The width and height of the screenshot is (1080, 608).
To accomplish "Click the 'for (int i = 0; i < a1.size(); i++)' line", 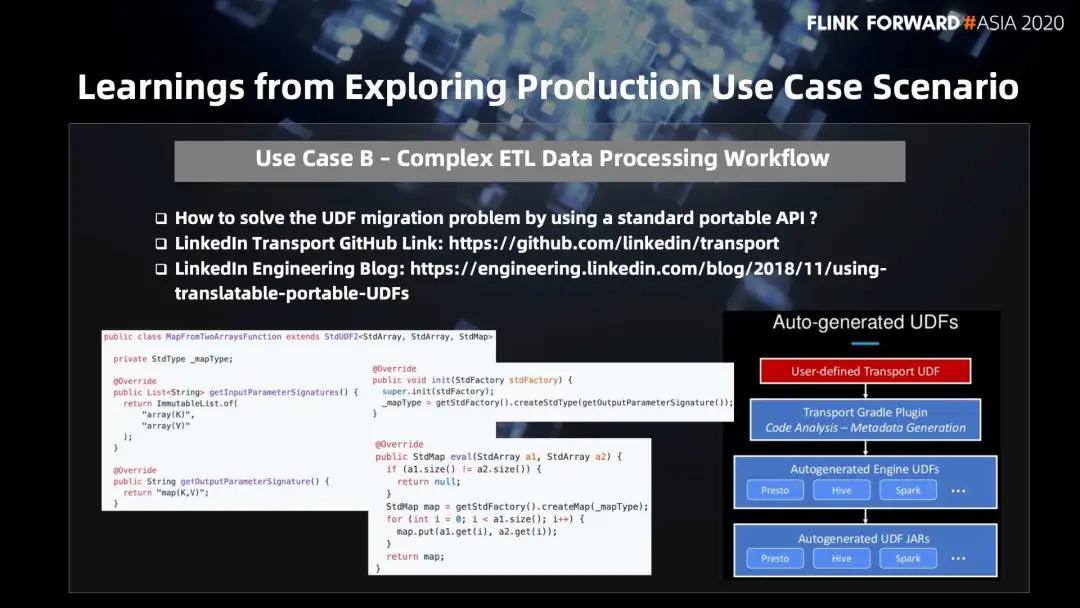I will click(x=485, y=519).
